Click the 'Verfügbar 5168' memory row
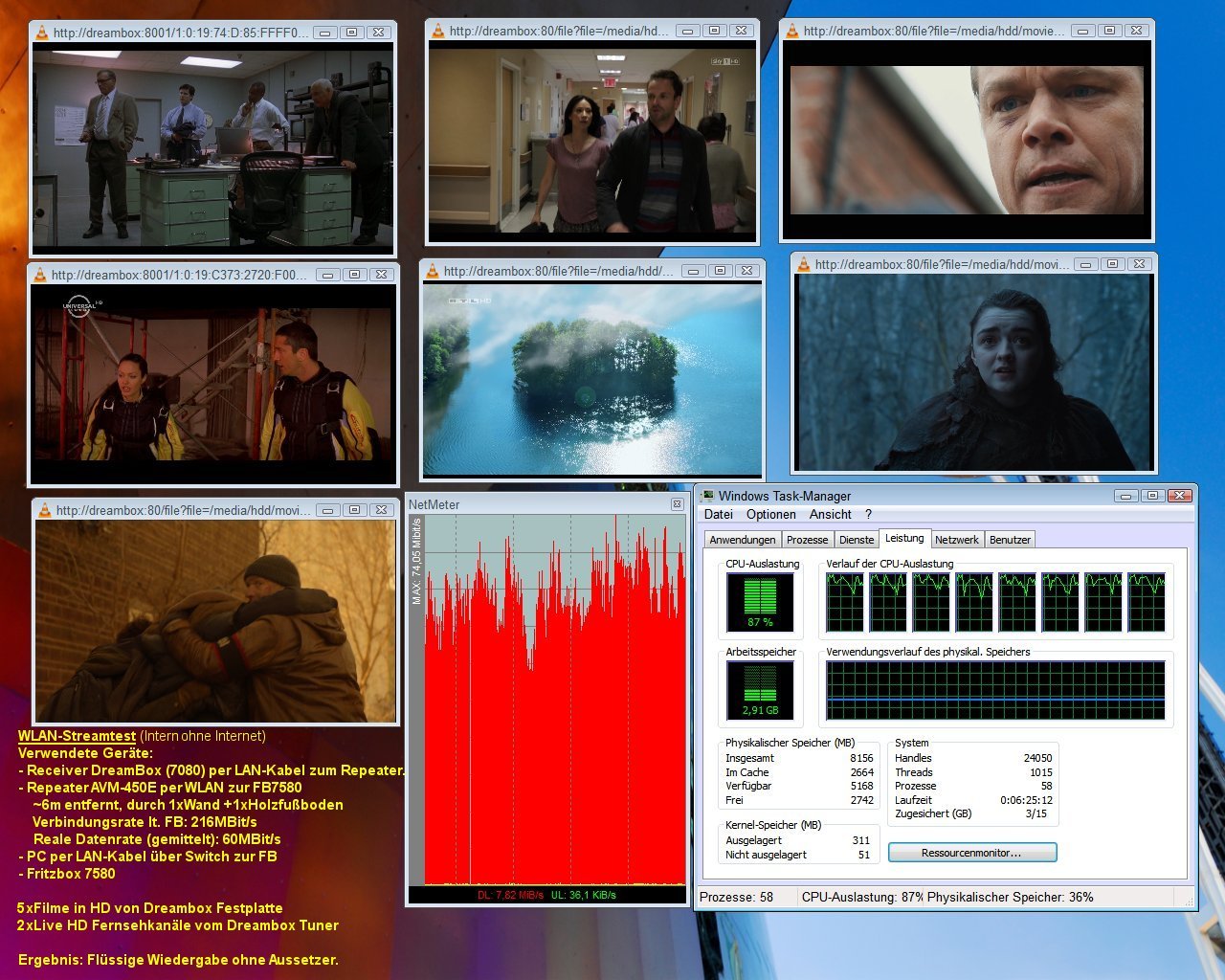Screen dimensions: 1225x980 click(799, 786)
